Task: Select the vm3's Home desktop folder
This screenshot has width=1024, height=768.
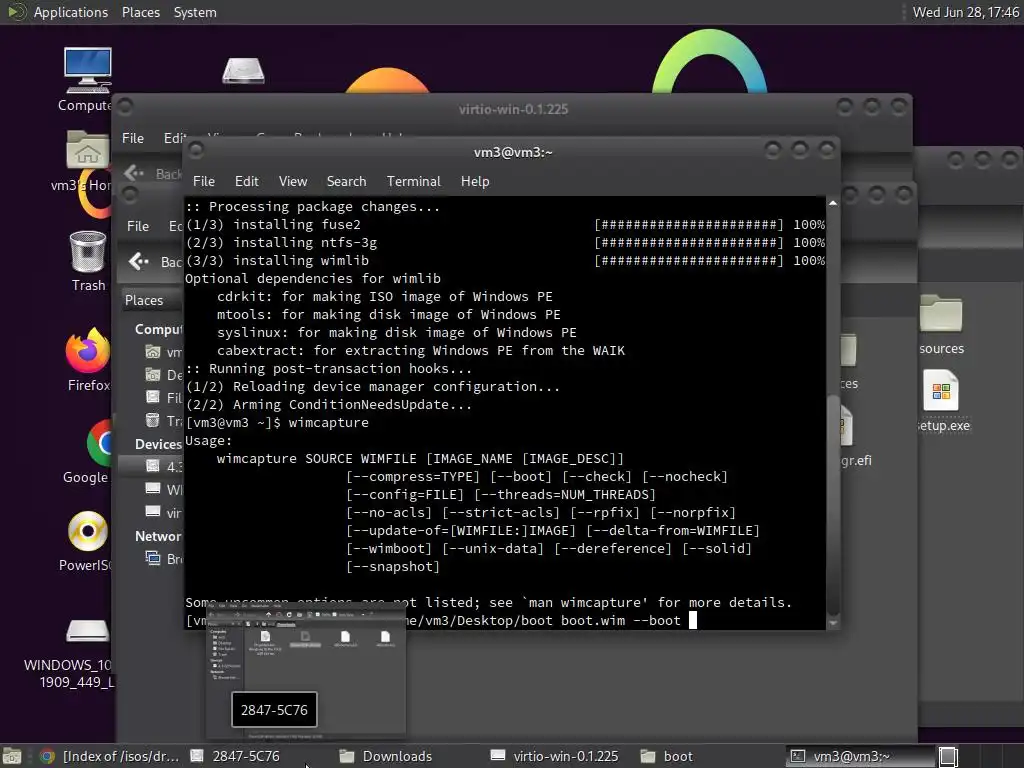Action: pyautogui.click(x=86, y=161)
